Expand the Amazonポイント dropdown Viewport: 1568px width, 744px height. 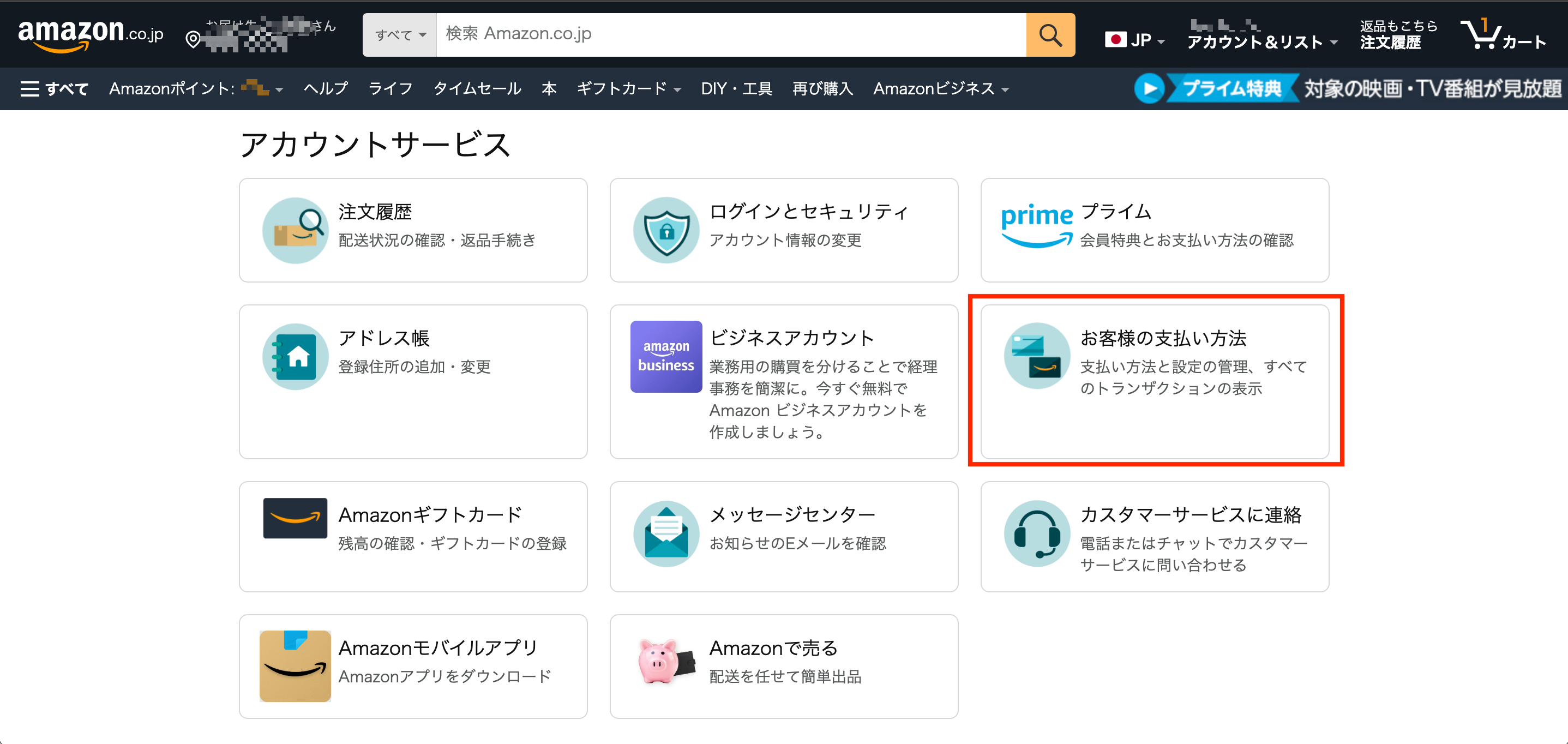coord(196,89)
